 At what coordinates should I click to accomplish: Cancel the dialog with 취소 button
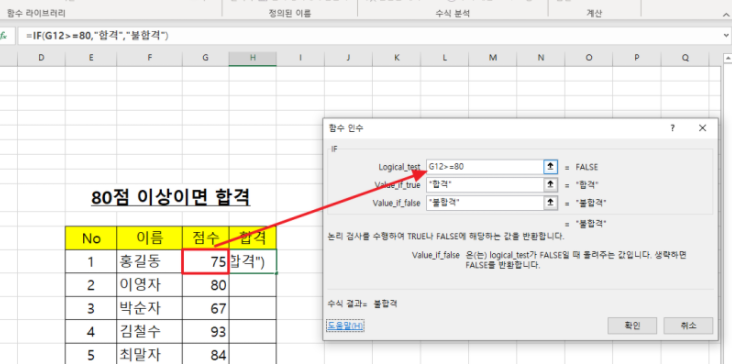(688, 326)
